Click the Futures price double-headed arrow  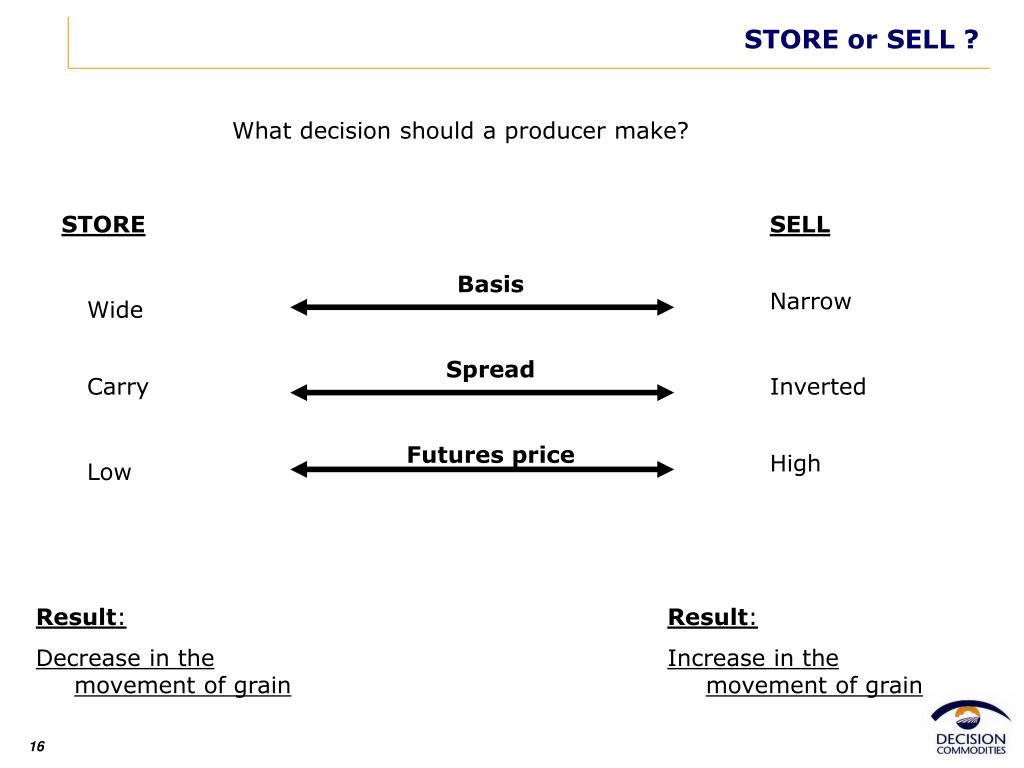pyautogui.click(x=482, y=469)
